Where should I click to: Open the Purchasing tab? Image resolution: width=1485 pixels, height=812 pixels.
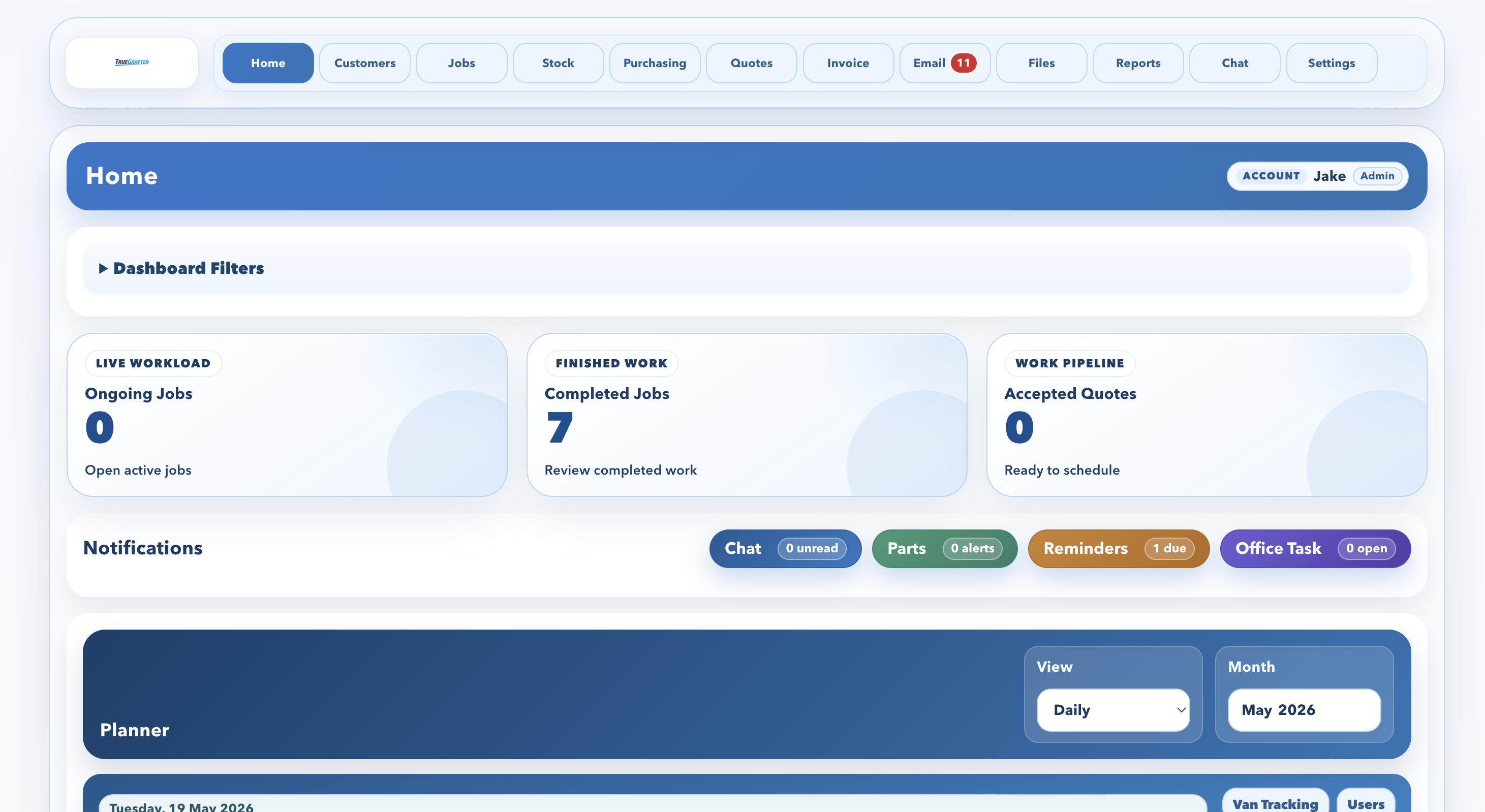pos(655,63)
